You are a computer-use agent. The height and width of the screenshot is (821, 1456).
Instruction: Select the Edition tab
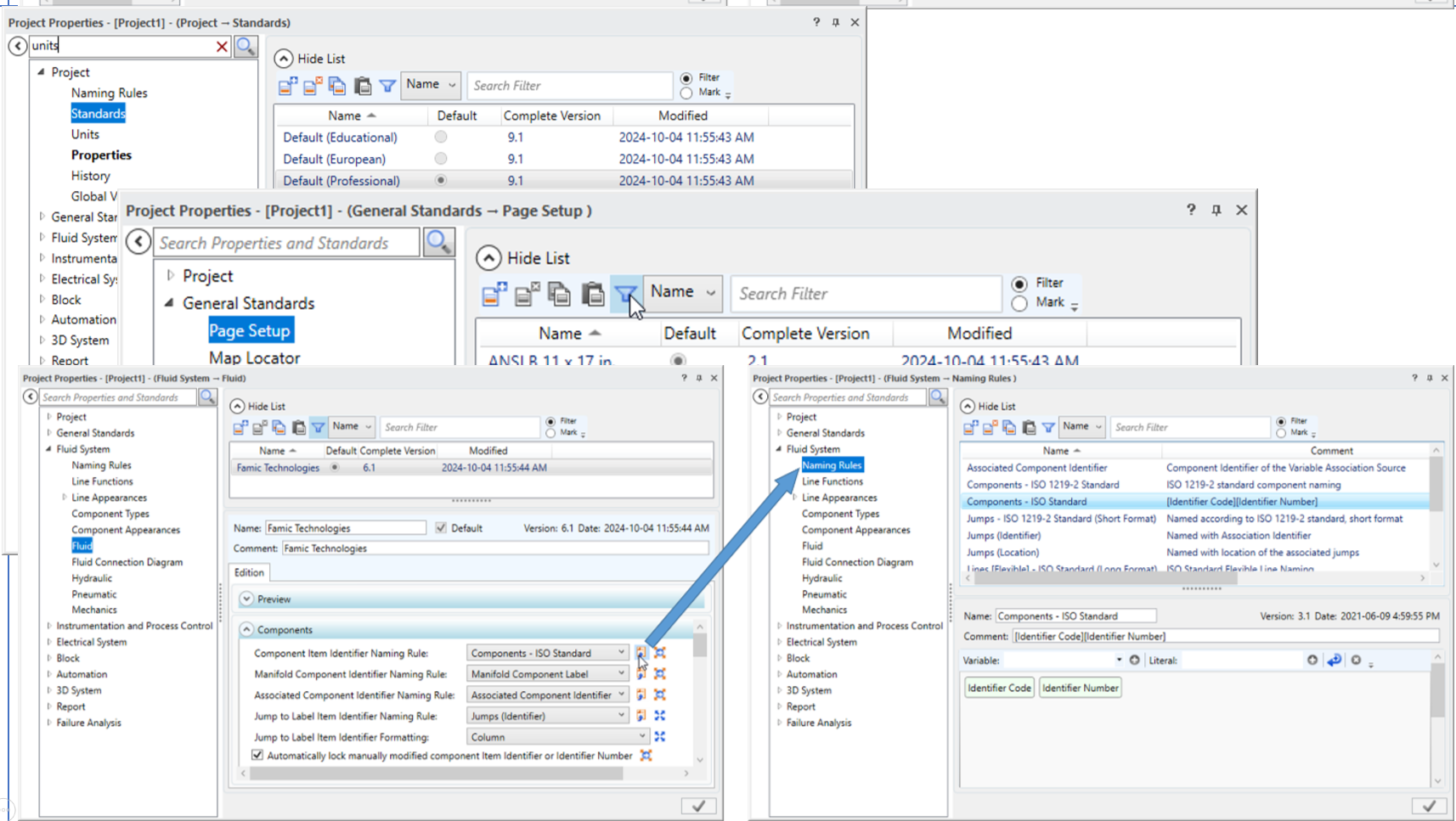249,573
